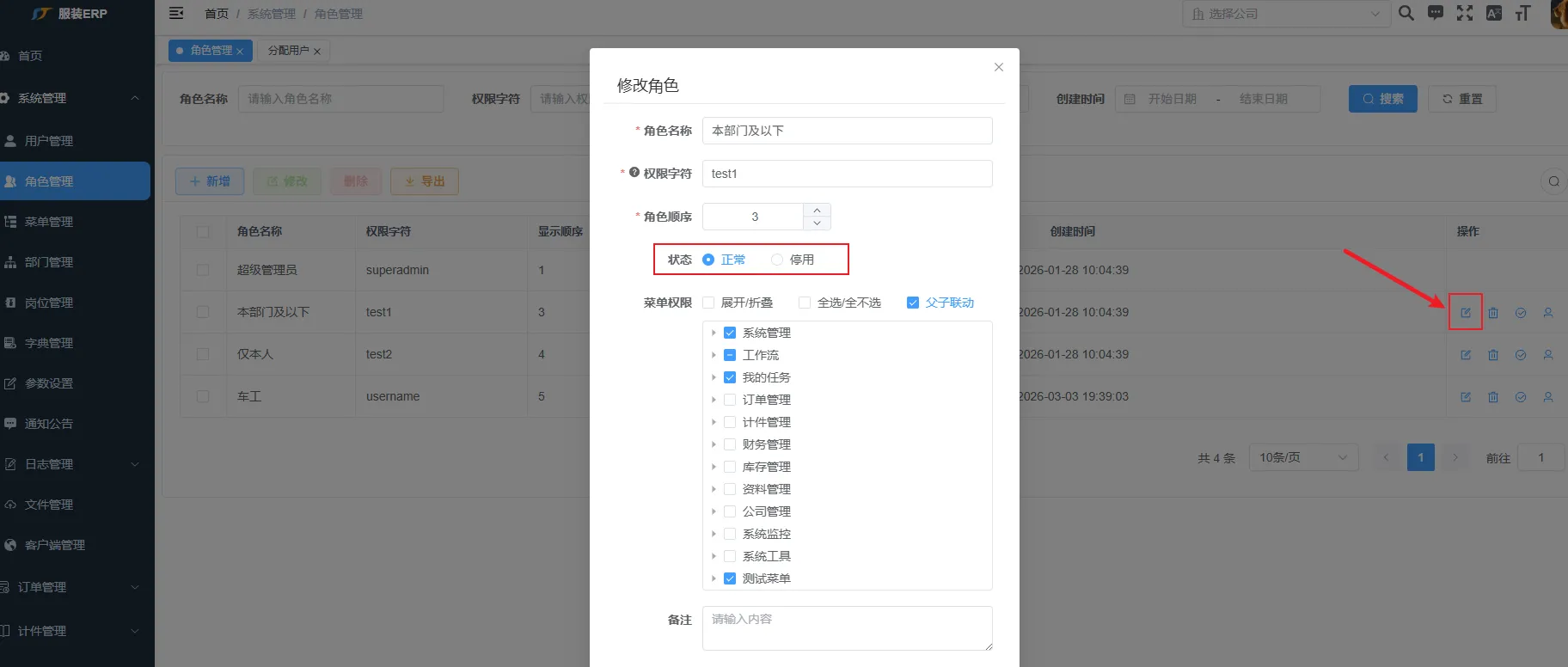Click the 重置 reset button
This screenshot has width=1568, height=667.
[x=1461, y=99]
